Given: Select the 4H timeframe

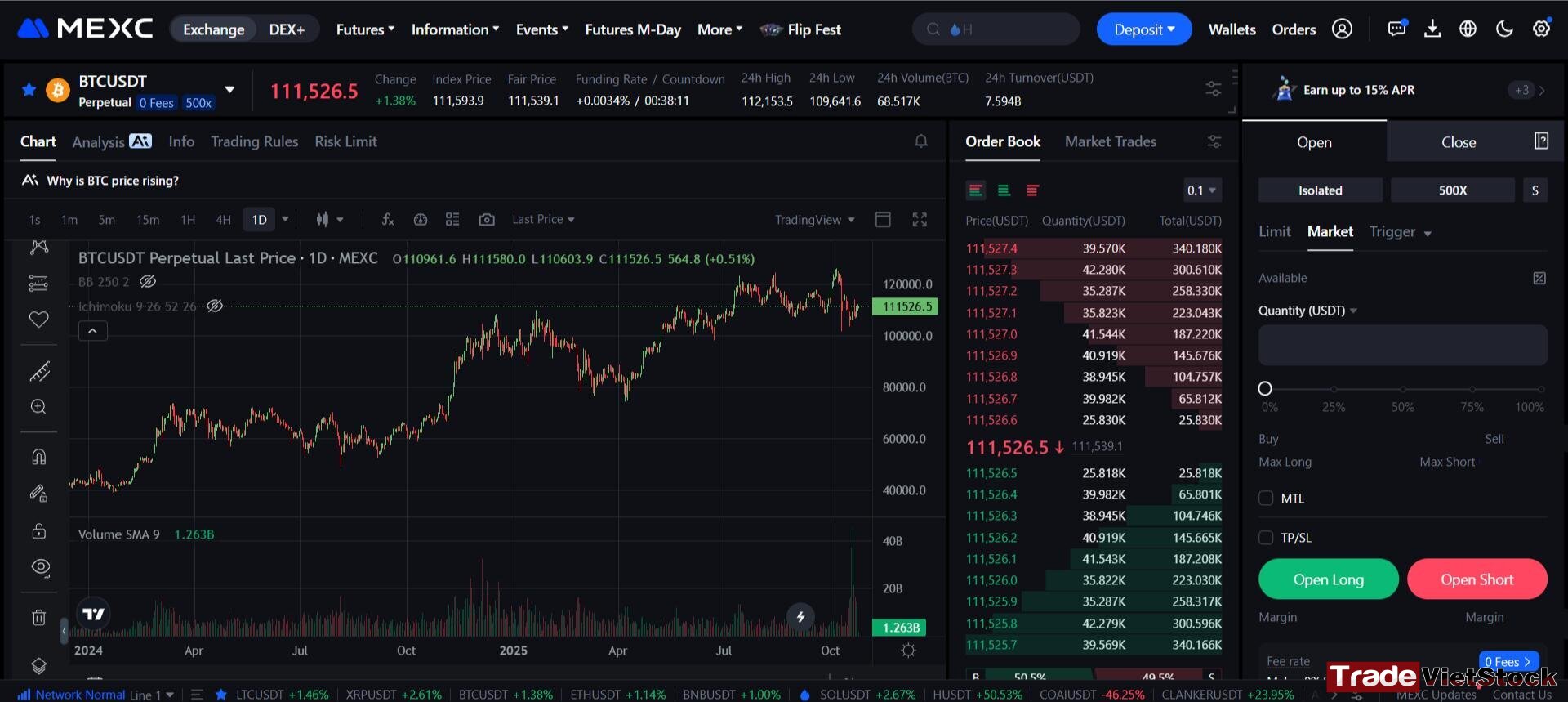Looking at the screenshot, I should click(223, 219).
